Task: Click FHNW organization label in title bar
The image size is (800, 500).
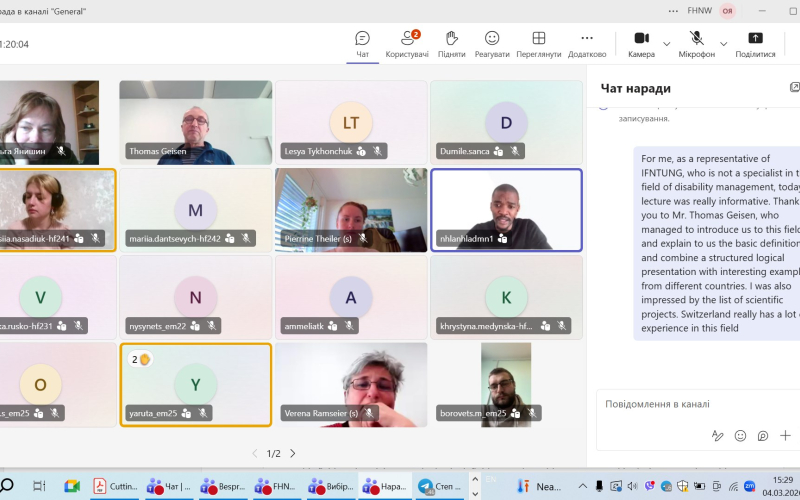Action: [699, 10]
